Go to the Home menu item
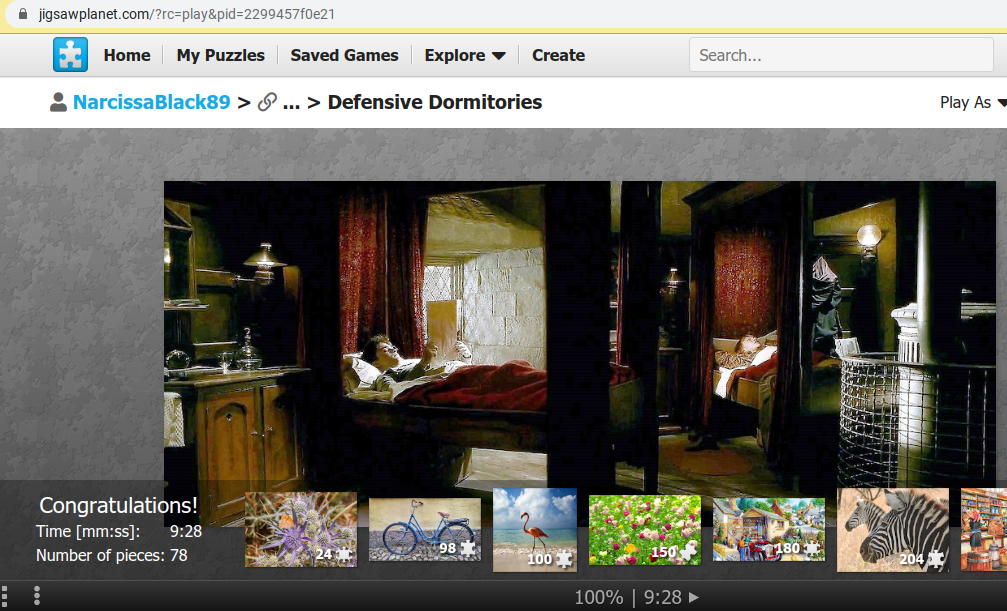The image size is (1007, 611). pyautogui.click(x=127, y=55)
